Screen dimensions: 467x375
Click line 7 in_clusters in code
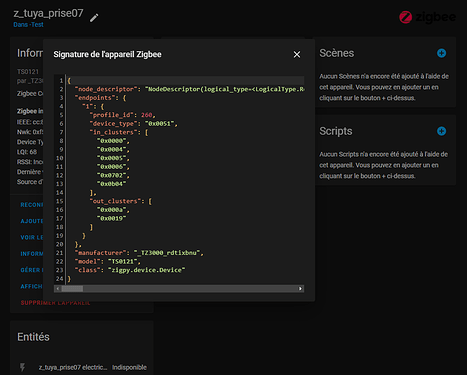(x=119, y=132)
